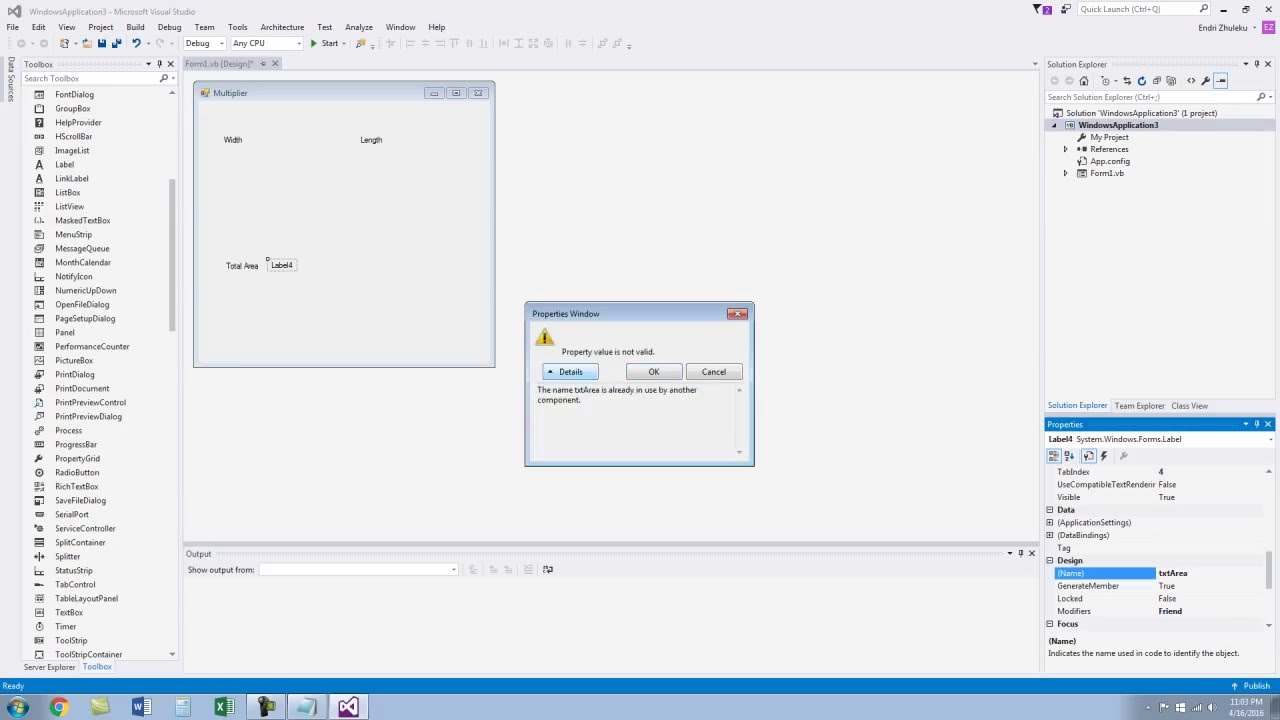Viewport: 1280px width, 720px height.
Task: Open the Architecture menu
Action: tap(282, 27)
